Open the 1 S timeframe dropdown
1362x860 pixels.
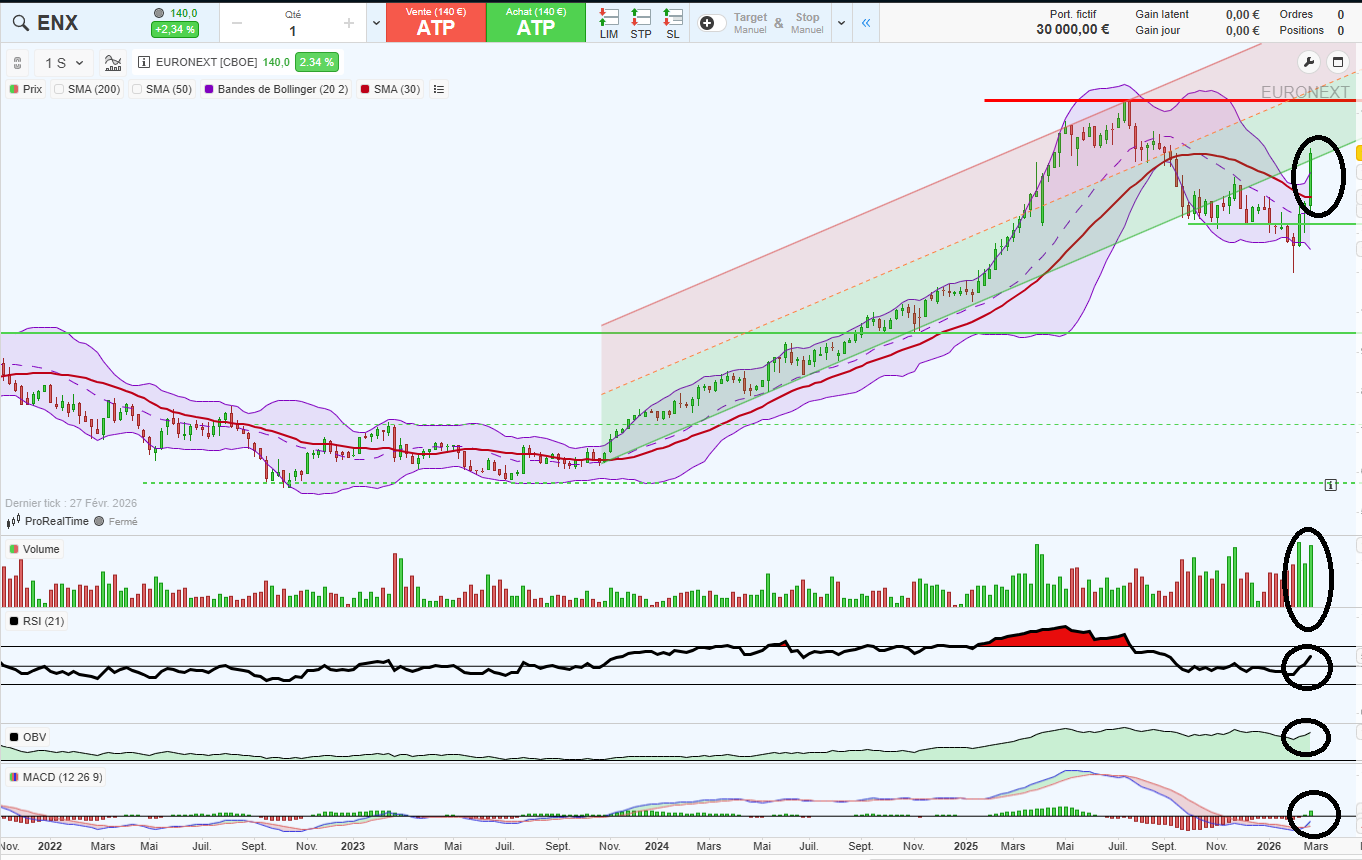tap(65, 62)
